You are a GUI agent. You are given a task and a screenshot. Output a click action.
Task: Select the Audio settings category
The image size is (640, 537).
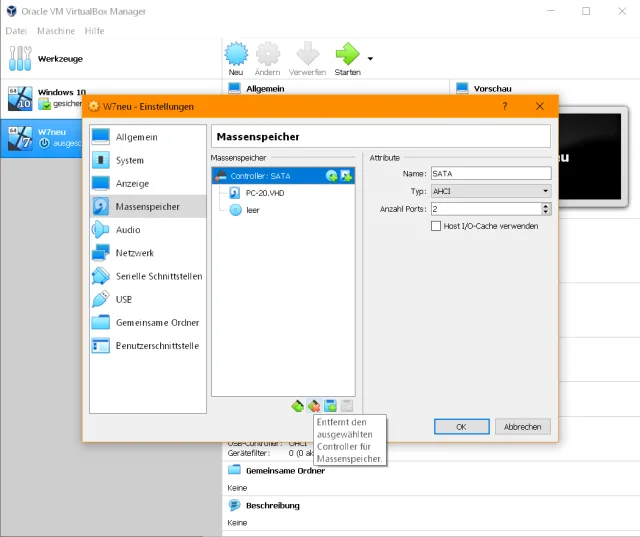tap(128, 230)
